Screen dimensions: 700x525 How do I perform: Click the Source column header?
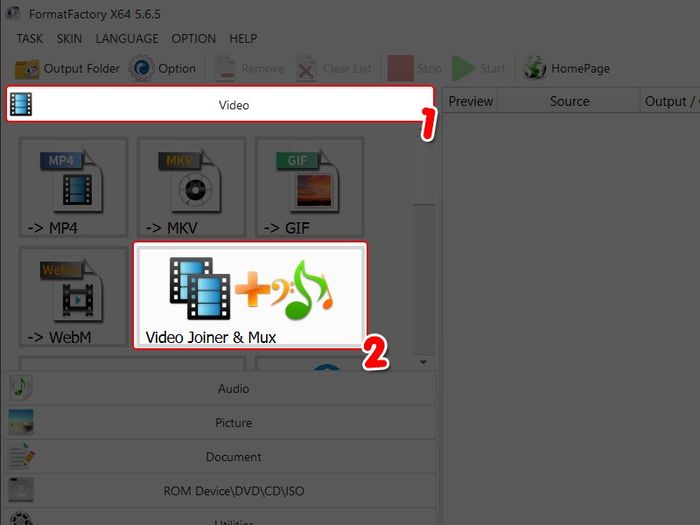569,101
